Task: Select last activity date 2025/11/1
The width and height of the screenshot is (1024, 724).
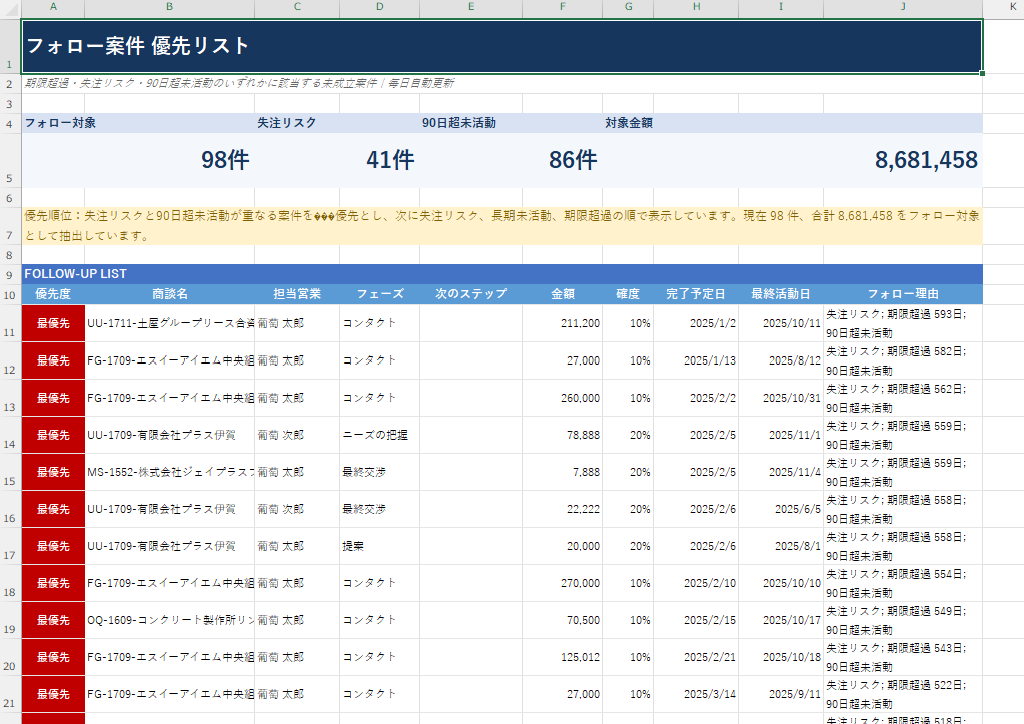Action: tap(780, 435)
